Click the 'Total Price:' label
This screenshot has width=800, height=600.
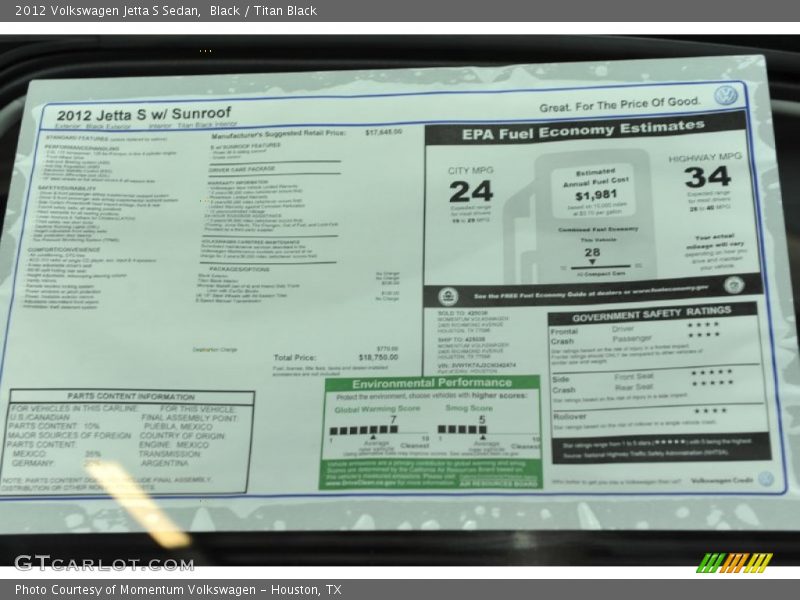295,358
